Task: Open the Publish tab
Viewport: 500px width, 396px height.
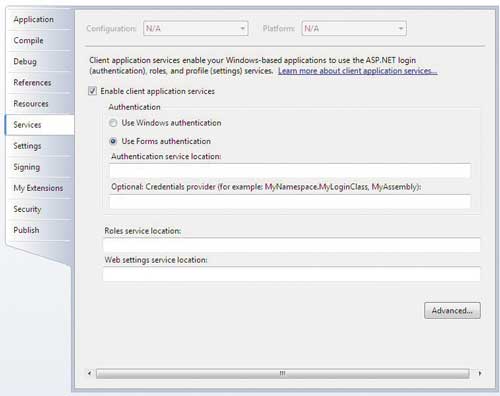Action: tap(39, 230)
